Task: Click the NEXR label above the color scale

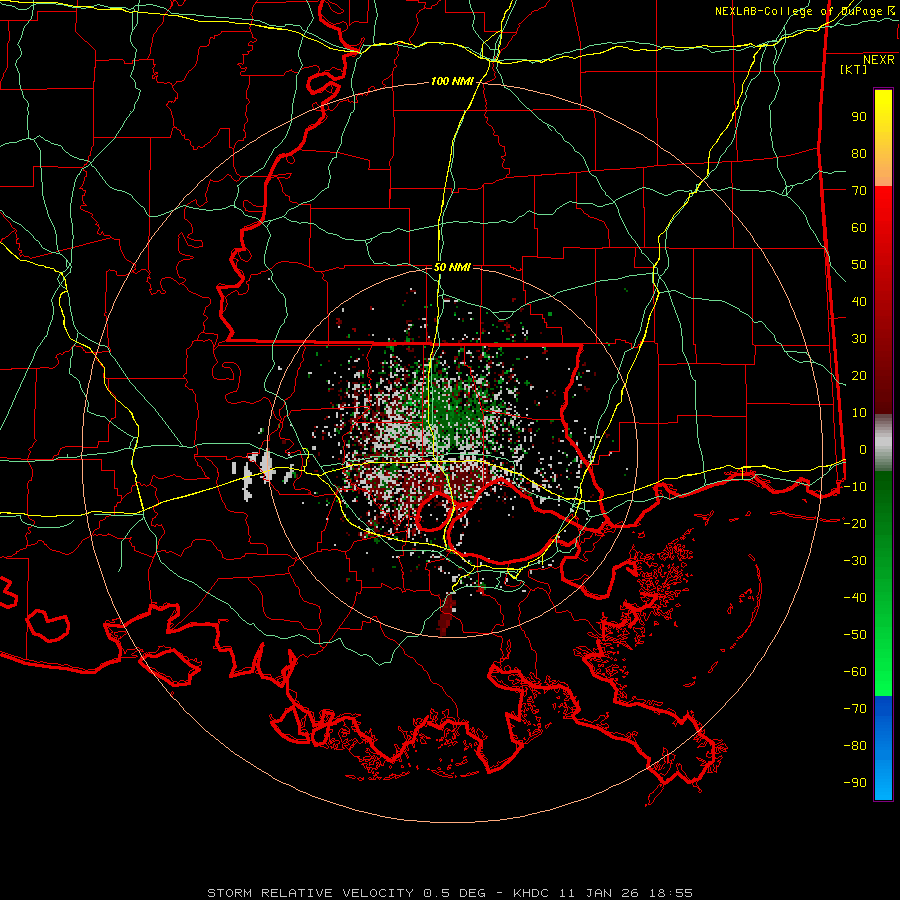Action: [x=879, y=60]
